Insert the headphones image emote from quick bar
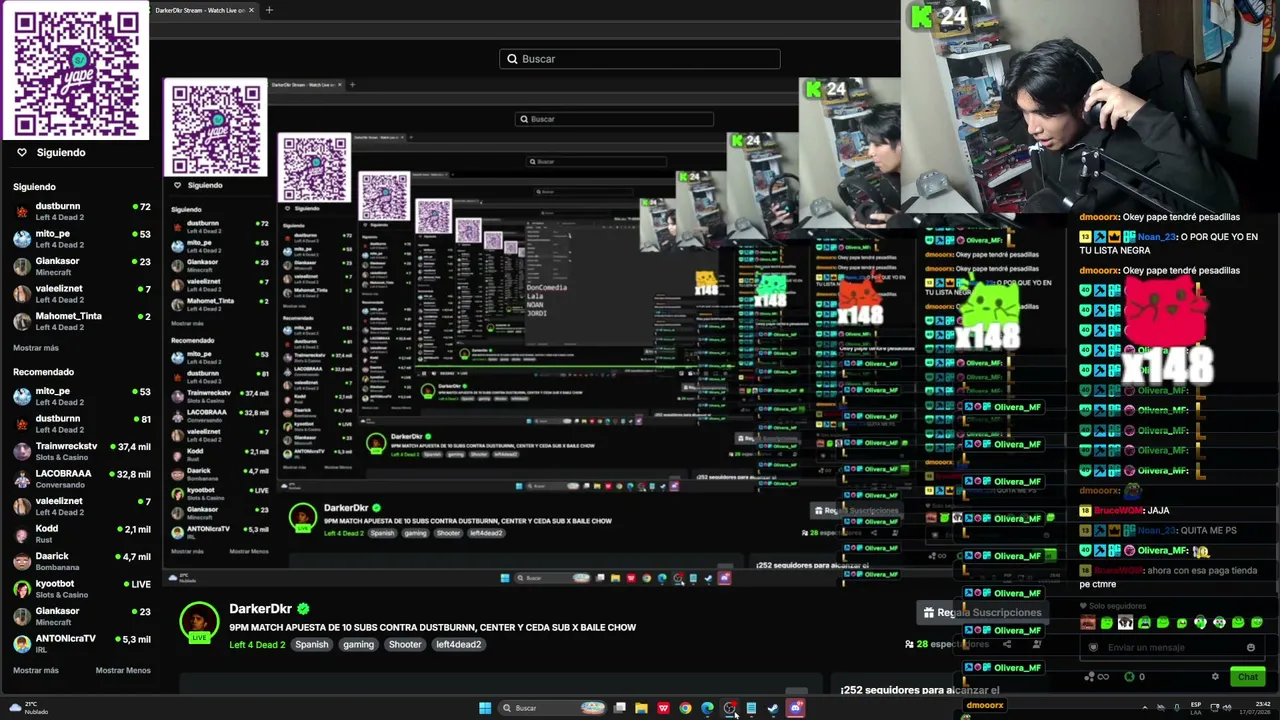 1125,623
